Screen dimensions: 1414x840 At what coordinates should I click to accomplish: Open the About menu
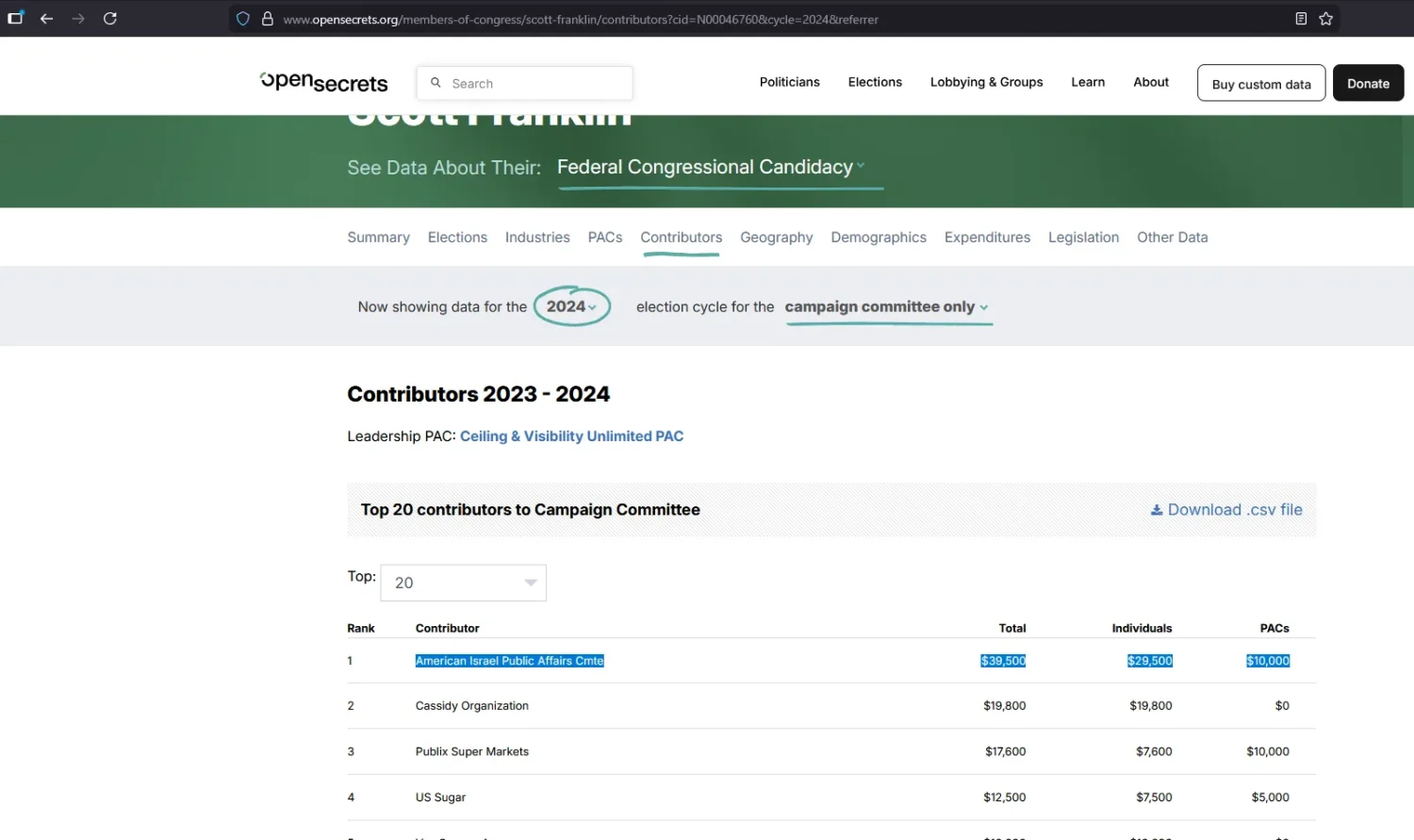click(1151, 82)
